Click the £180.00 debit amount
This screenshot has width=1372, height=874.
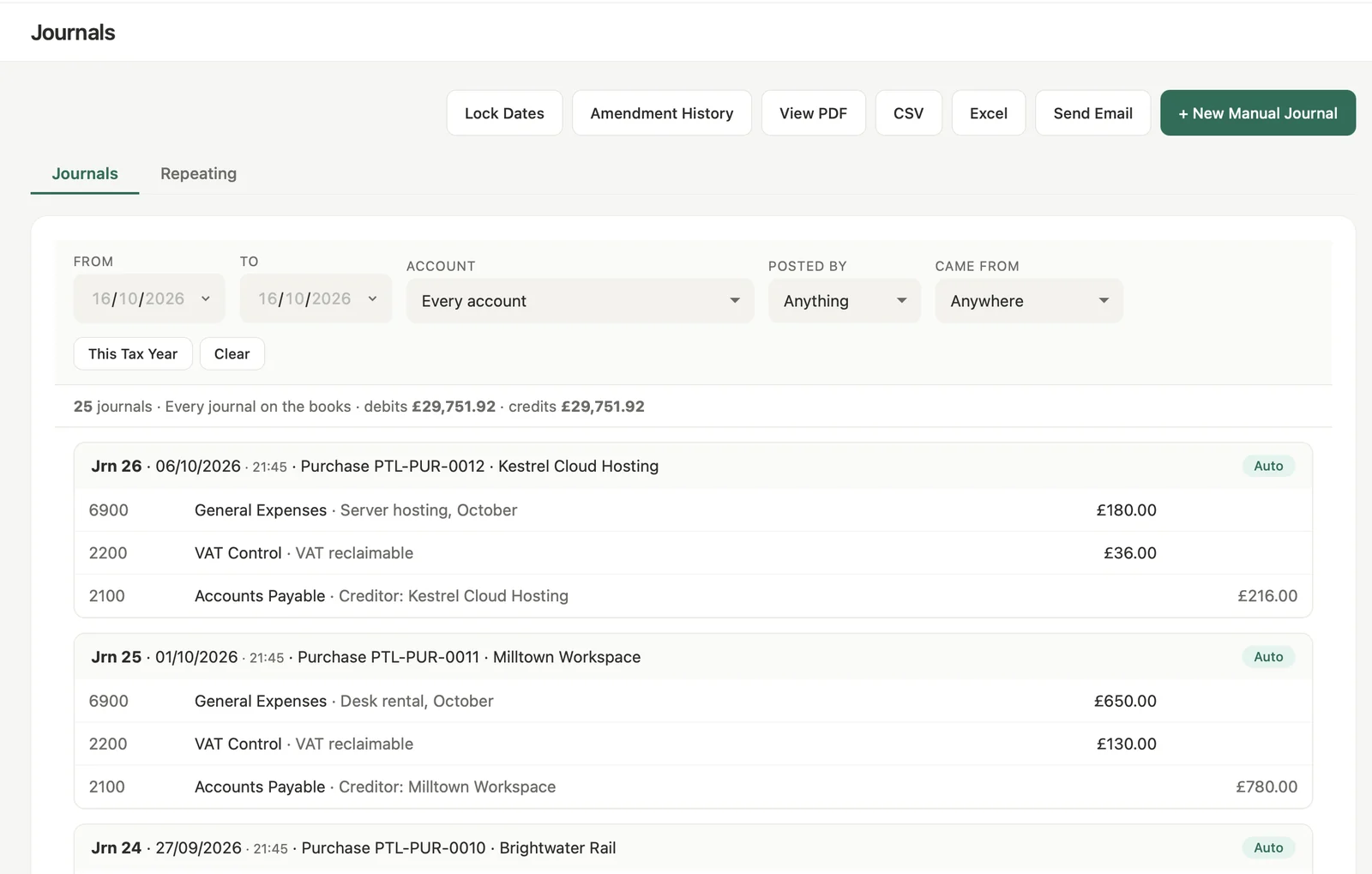click(1126, 510)
